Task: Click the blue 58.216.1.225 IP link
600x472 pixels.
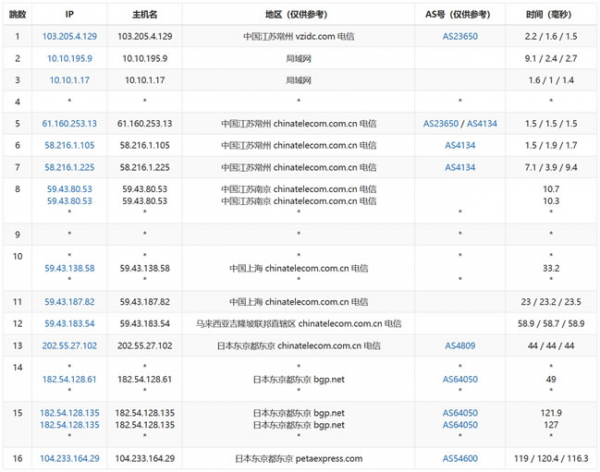Action: (x=69, y=167)
